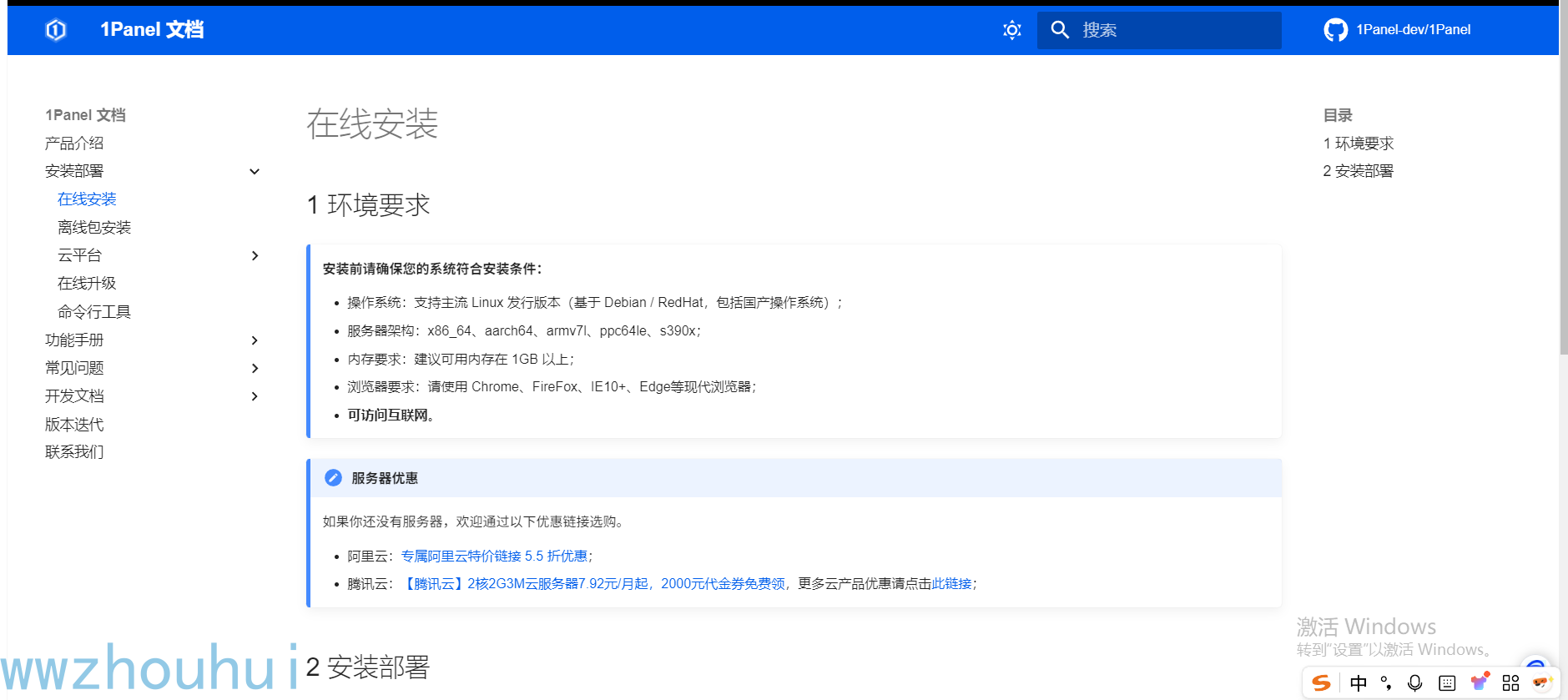The image size is (1568, 700).
Task: Open the skin T-shirt icon in IME bar
Action: coord(1479,682)
